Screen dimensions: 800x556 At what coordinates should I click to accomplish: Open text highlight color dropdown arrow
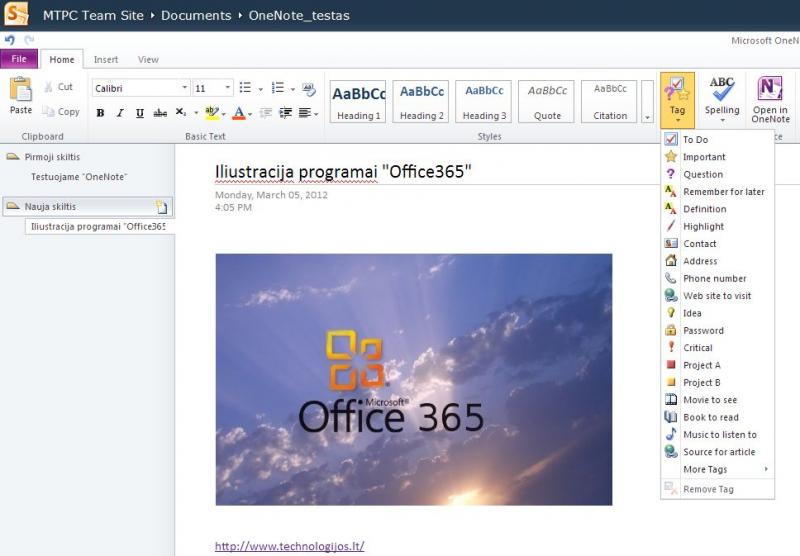coord(223,114)
